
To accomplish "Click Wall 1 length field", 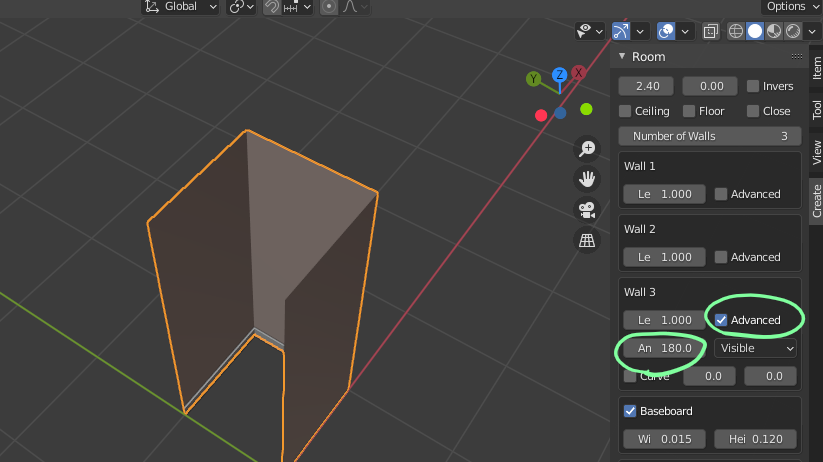I will coord(664,194).
